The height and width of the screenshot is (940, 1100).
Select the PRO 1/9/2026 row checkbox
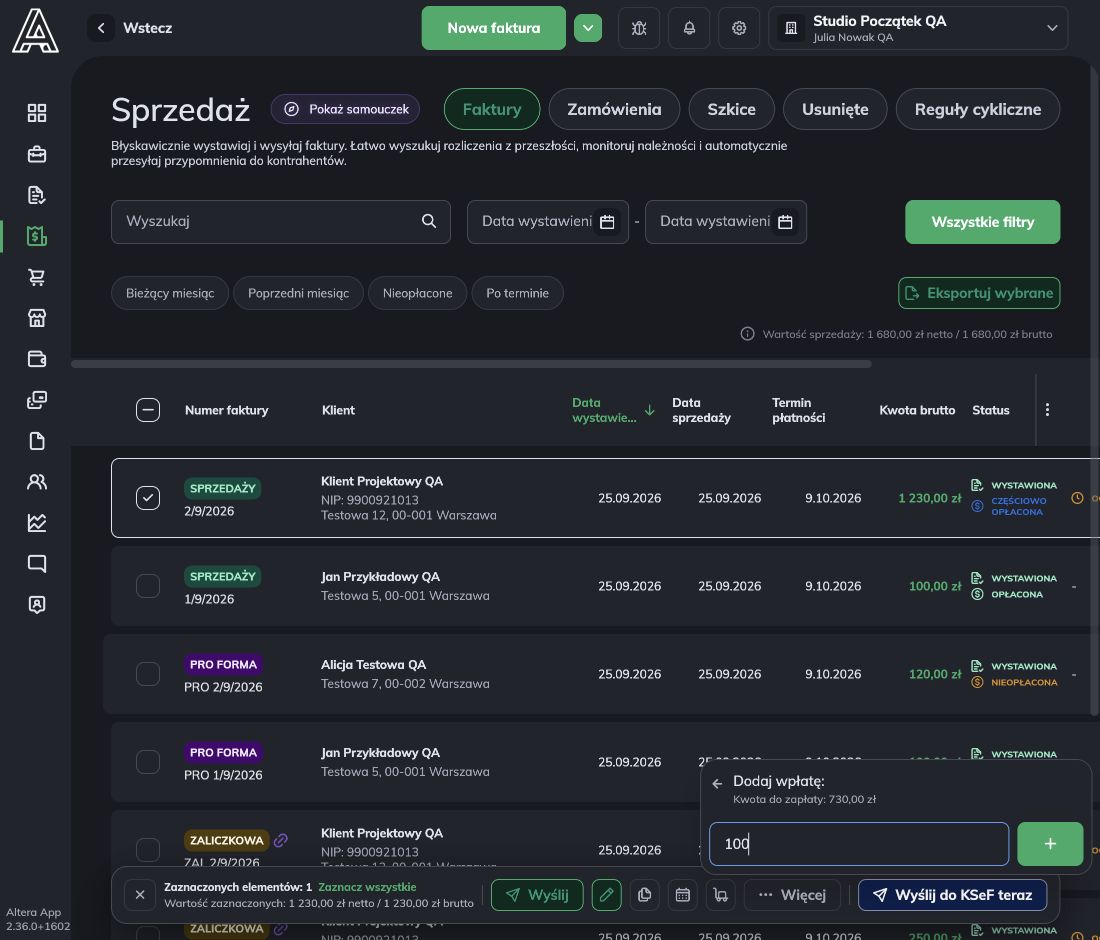tap(148, 762)
